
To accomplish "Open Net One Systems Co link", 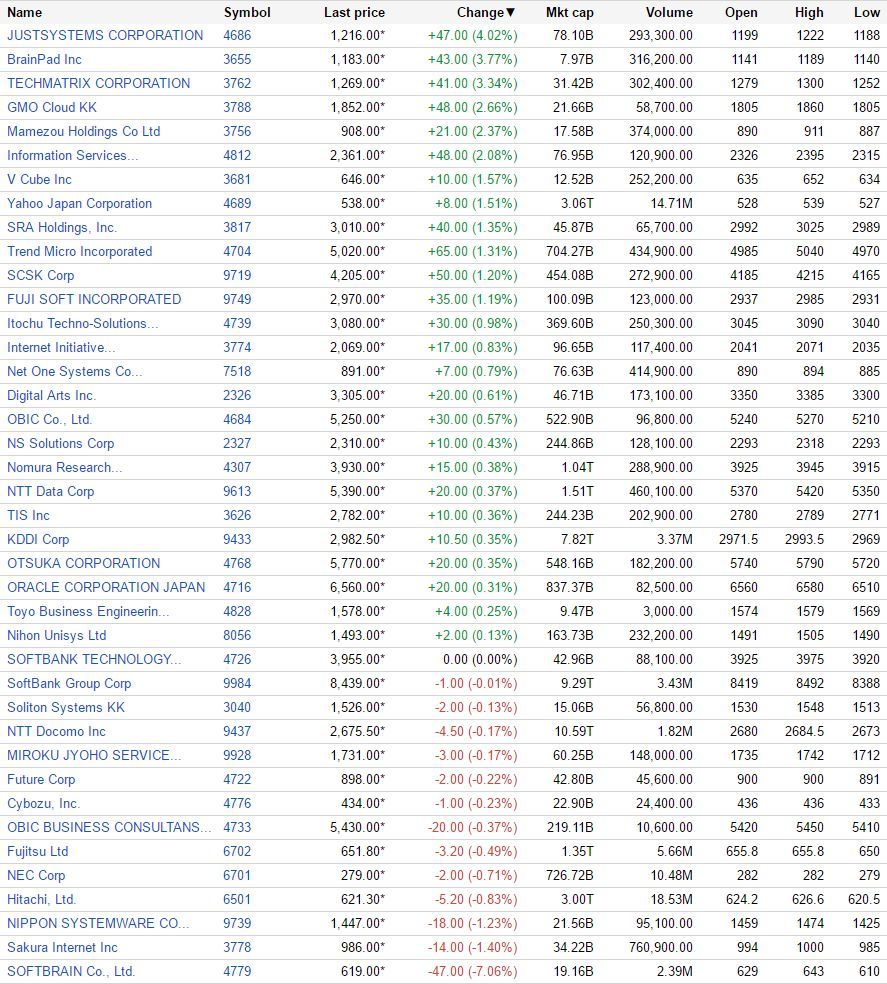I will pos(75,371).
